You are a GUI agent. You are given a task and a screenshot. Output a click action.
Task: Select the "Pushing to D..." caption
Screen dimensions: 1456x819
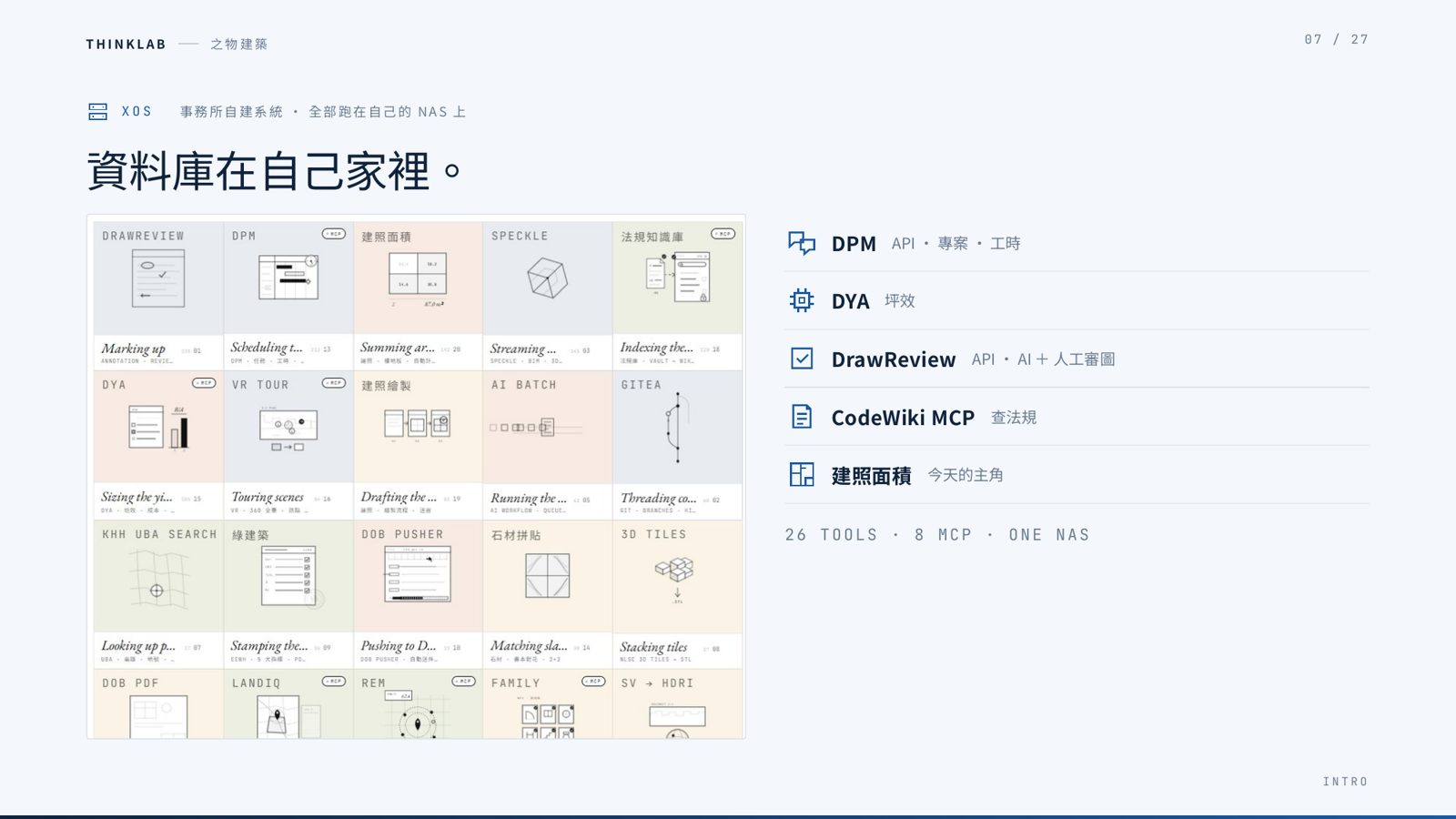coord(398,646)
